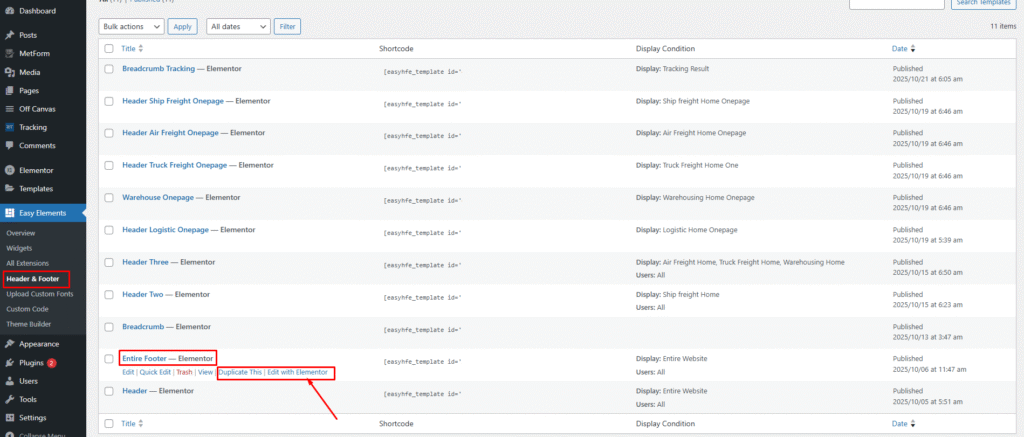Screen dimensions: 1024x437
Task: Click the Plugins icon in sidebar
Action: pos(9,362)
